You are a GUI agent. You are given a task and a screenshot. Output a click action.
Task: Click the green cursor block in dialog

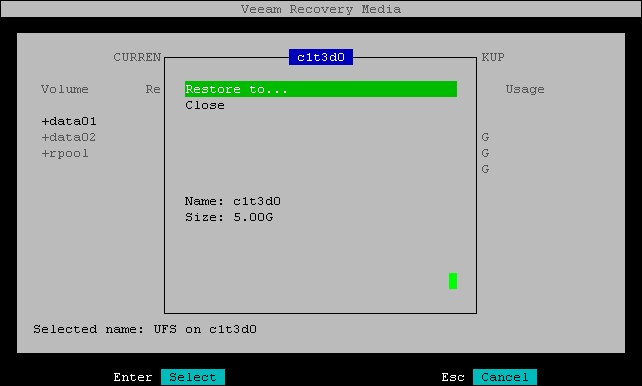coord(453,281)
